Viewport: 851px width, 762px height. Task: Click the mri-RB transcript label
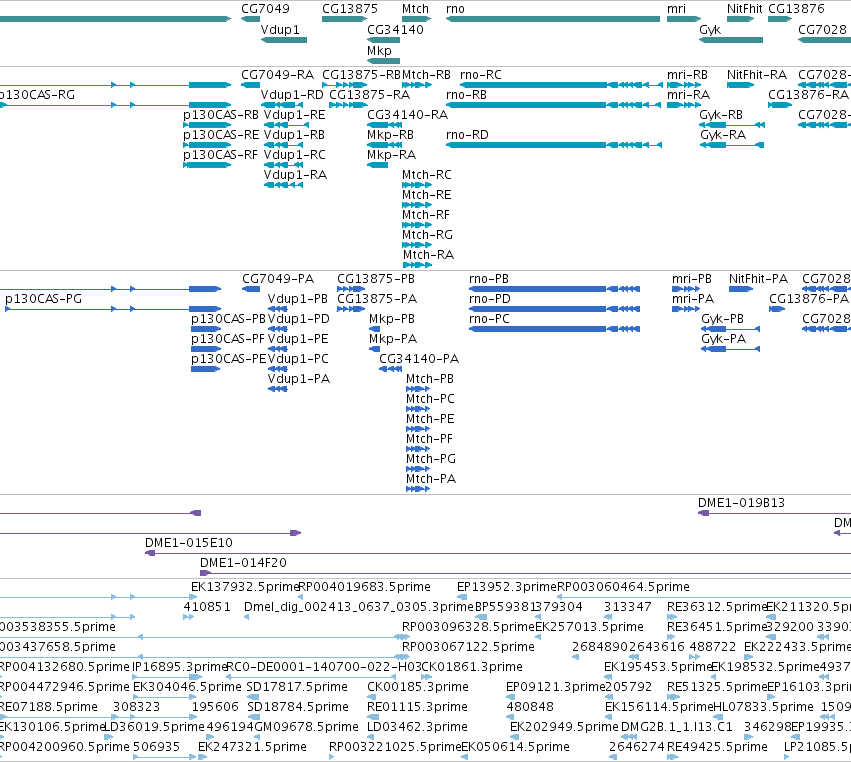687,74
